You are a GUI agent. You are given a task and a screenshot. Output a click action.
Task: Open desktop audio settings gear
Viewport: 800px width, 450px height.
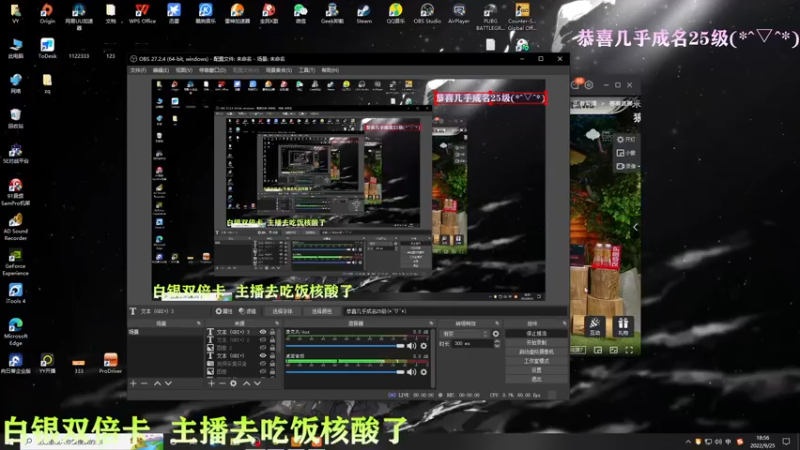[423, 372]
